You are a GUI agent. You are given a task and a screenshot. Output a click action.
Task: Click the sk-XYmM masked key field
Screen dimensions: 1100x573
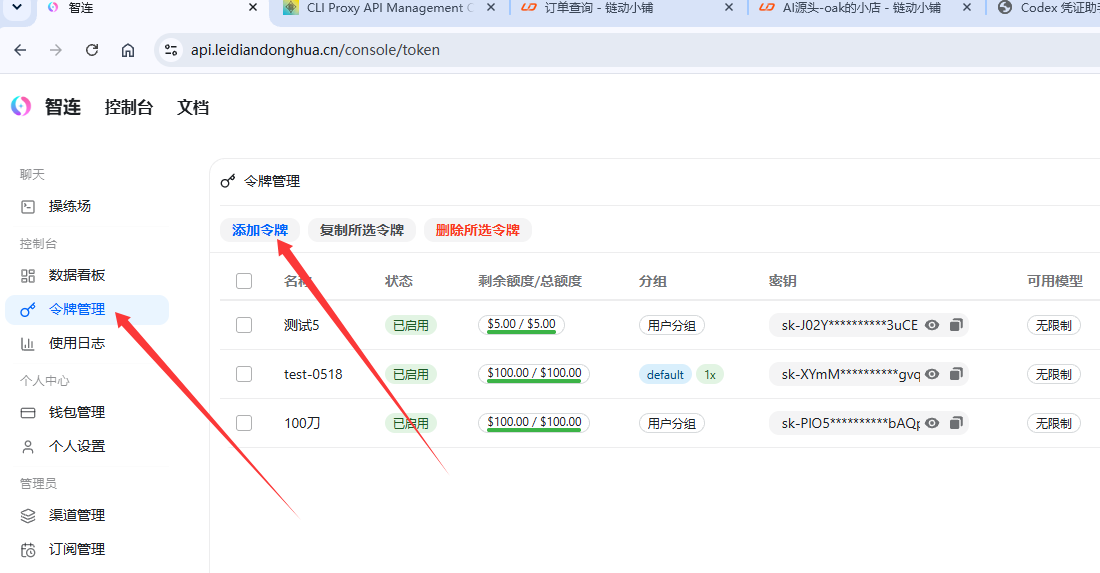(x=868, y=374)
